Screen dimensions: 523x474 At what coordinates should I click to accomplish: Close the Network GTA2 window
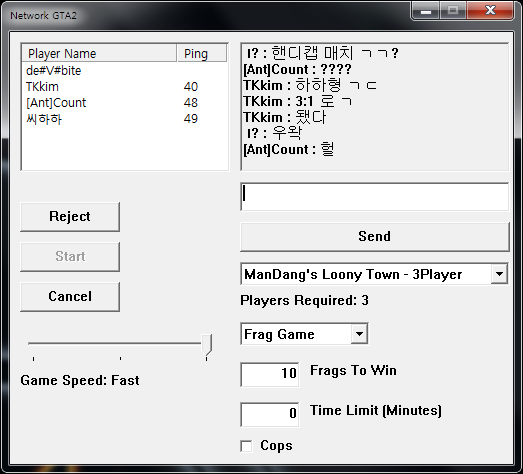coord(490,11)
